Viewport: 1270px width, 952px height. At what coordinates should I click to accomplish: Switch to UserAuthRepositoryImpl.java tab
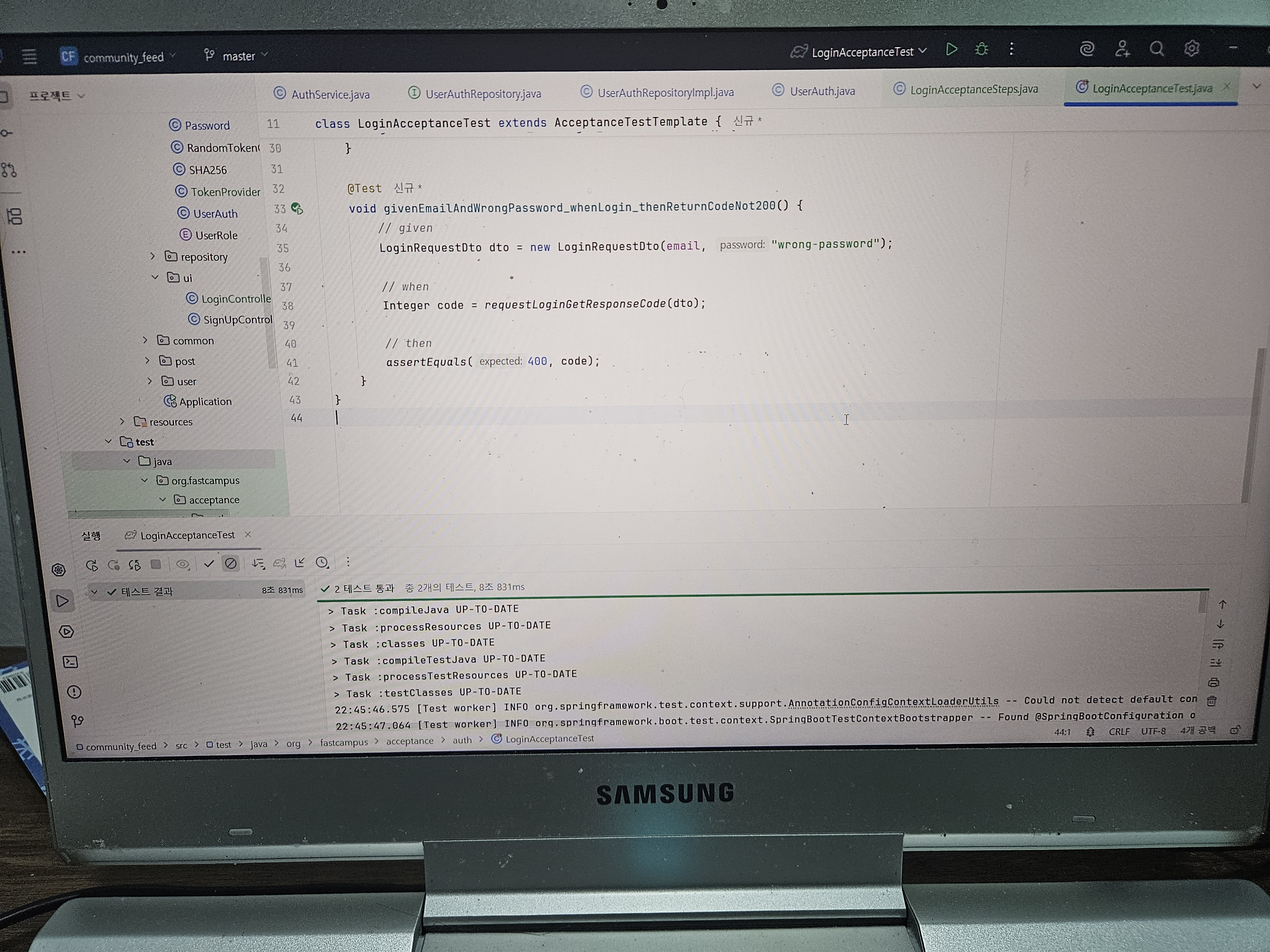[658, 92]
